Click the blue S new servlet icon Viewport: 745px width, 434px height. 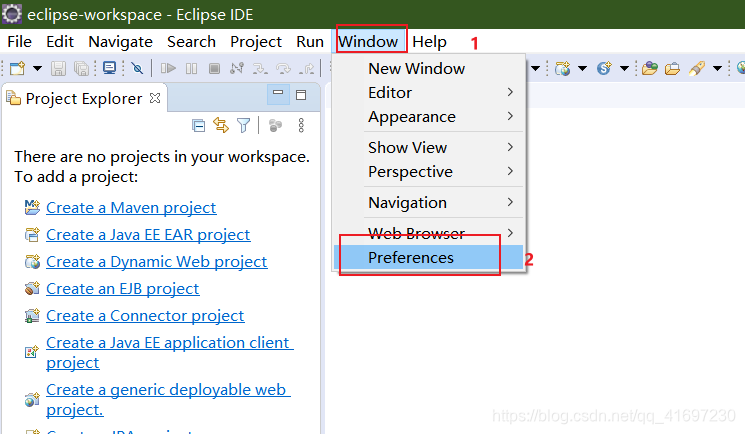pyautogui.click(x=604, y=68)
